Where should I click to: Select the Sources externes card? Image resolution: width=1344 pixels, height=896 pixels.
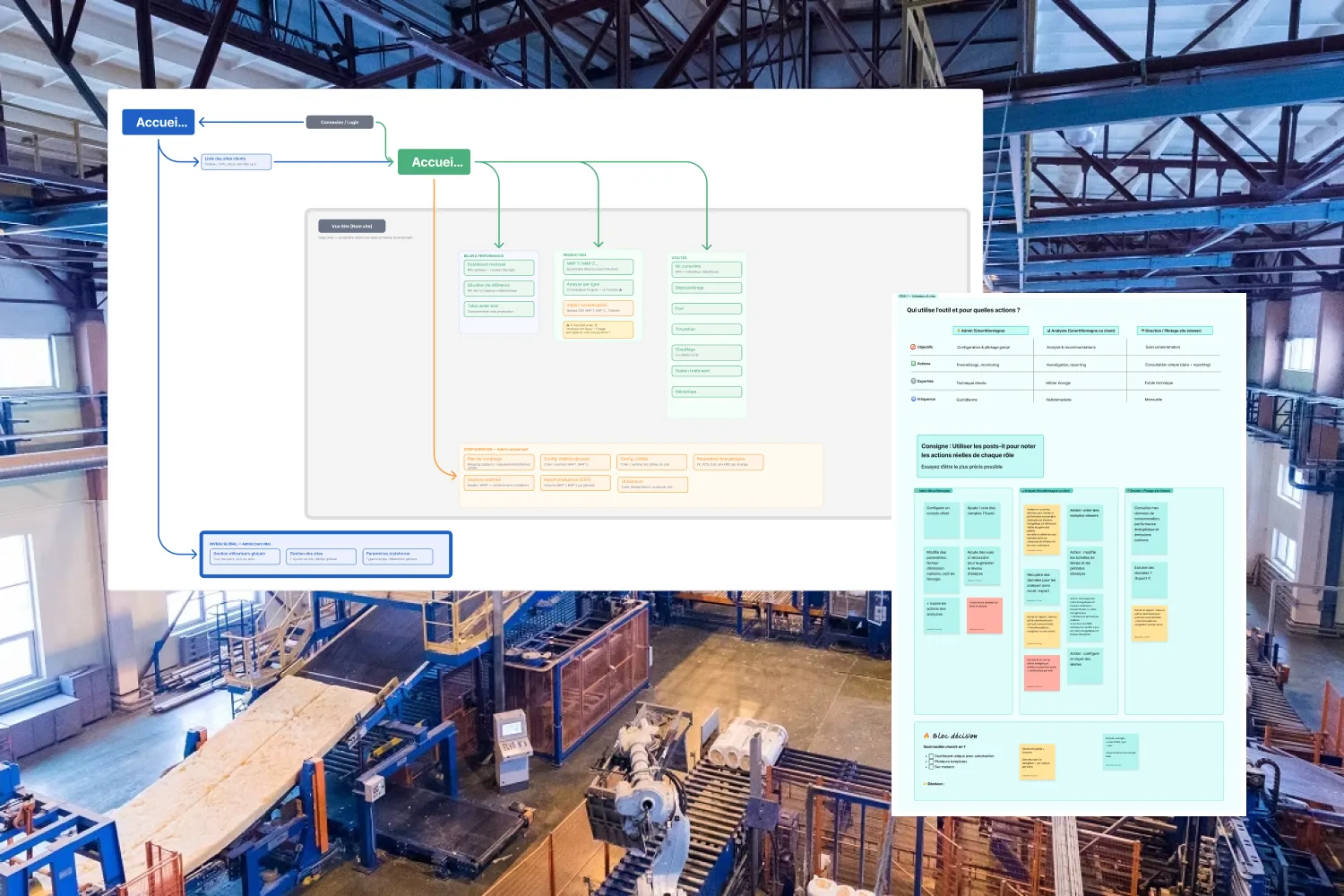[499, 484]
